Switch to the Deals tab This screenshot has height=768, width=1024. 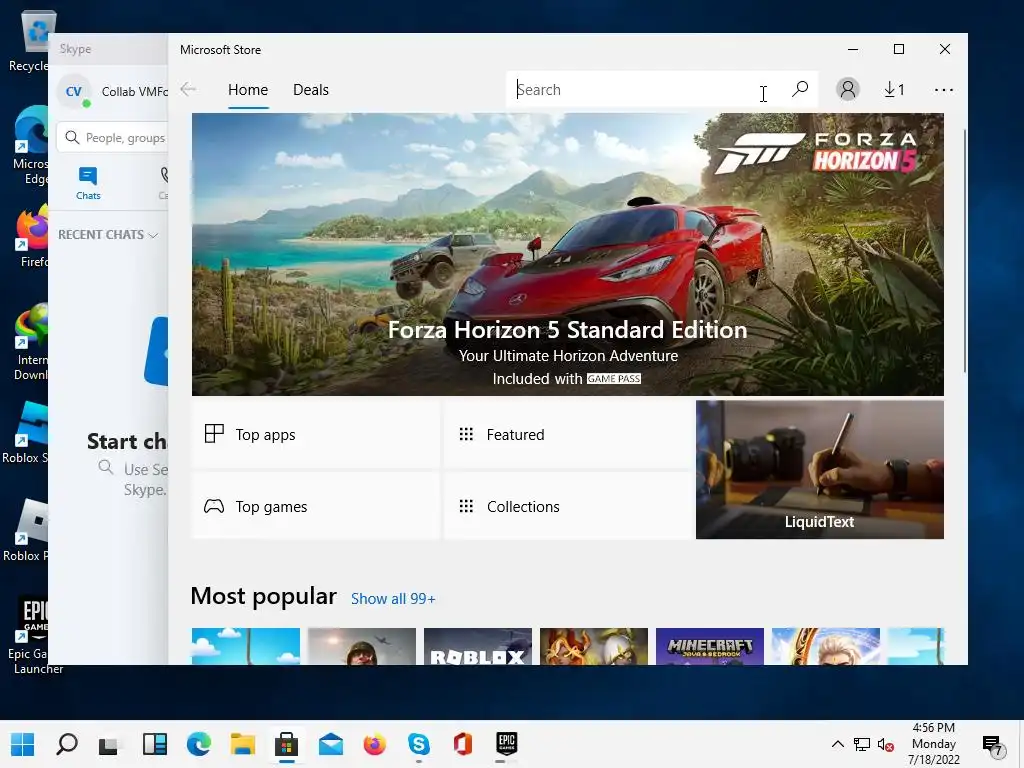[311, 89]
